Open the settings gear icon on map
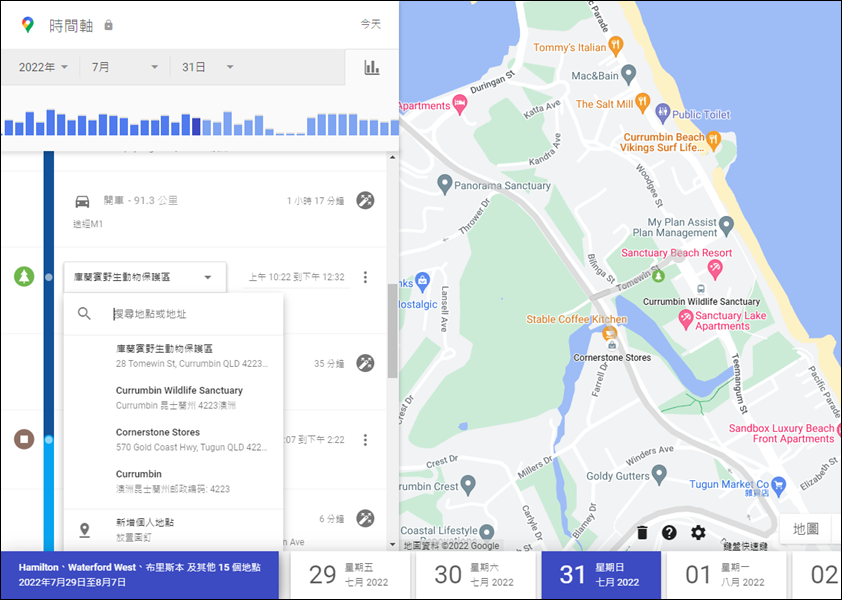The height and width of the screenshot is (600, 842). tap(698, 532)
